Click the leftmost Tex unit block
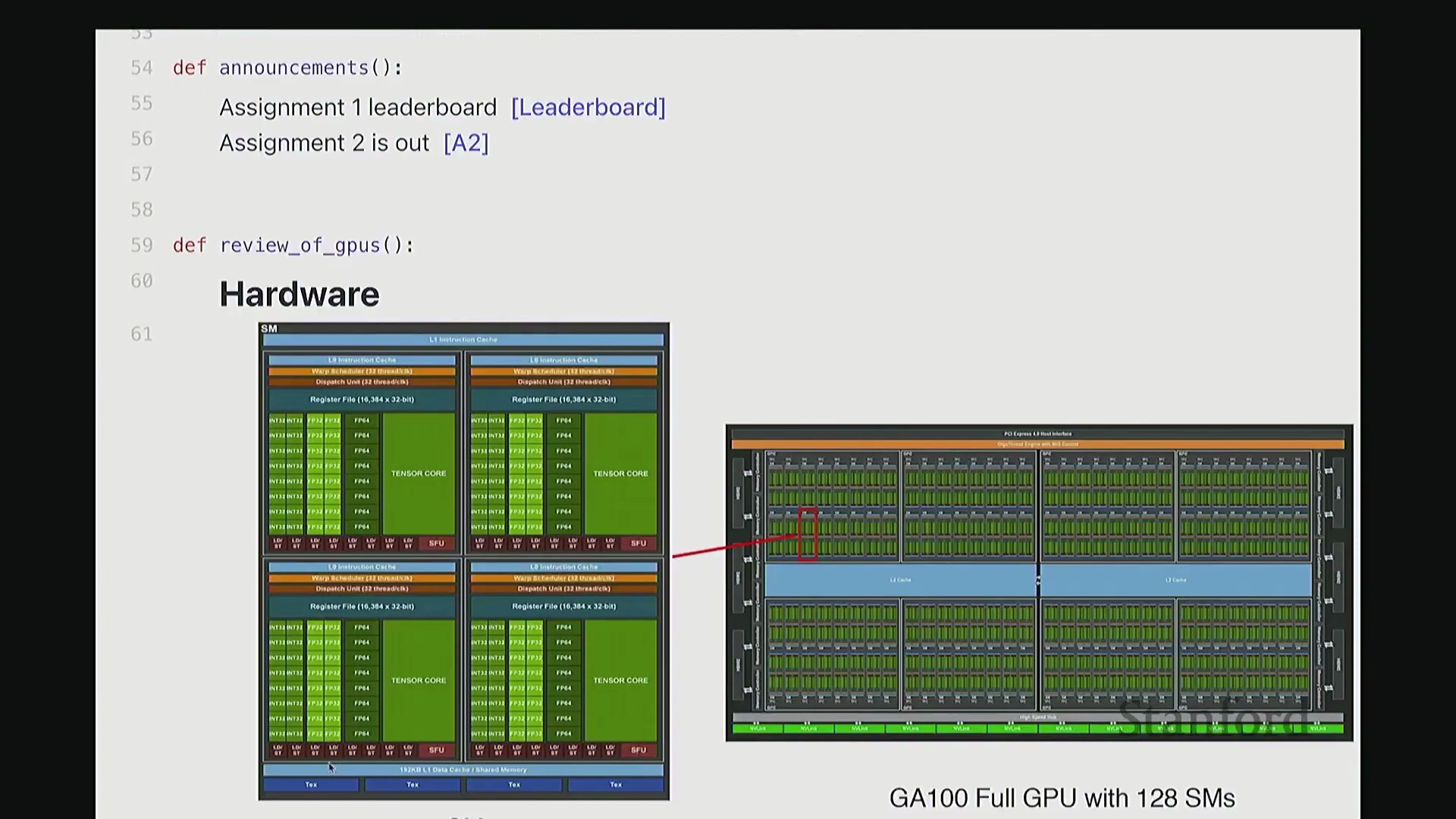 [x=311, y=785]
